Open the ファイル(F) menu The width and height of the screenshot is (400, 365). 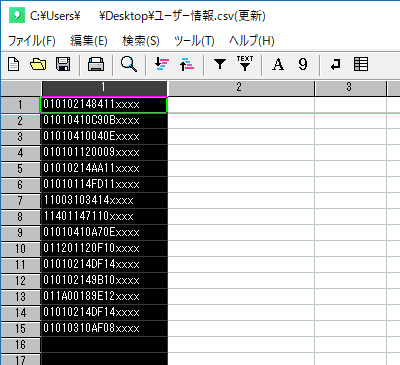pos(32,41)
